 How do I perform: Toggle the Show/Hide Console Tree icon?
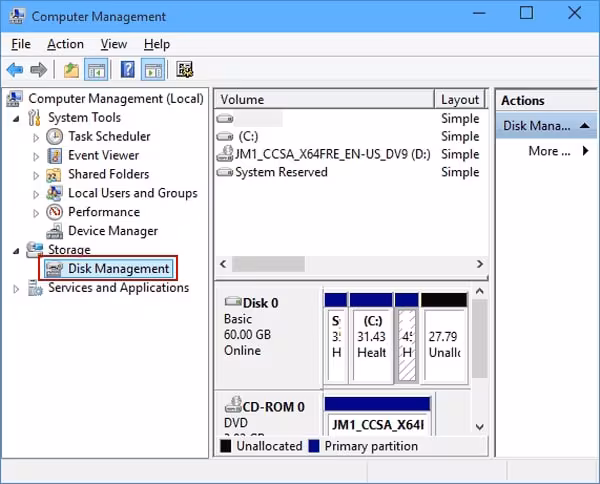tap(96, 70)
